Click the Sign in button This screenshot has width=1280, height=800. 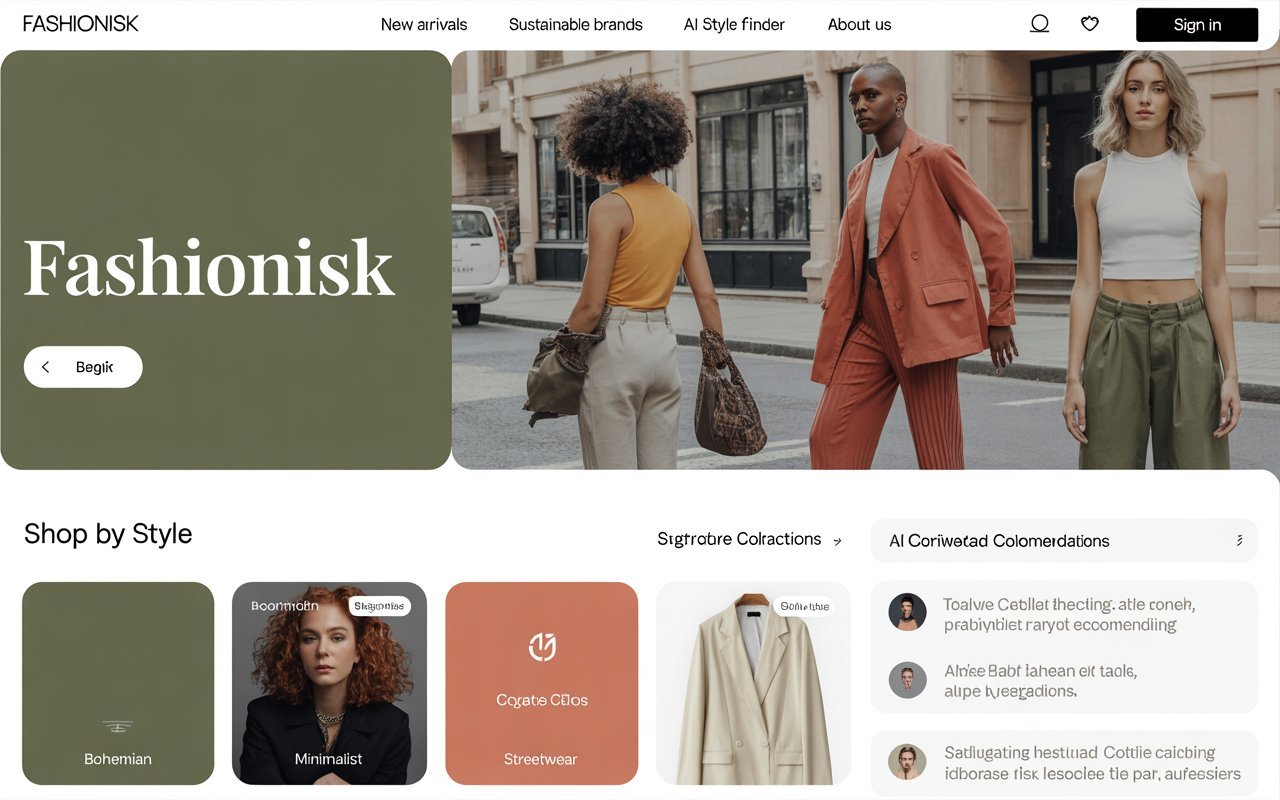click(x=1197, y=25)
